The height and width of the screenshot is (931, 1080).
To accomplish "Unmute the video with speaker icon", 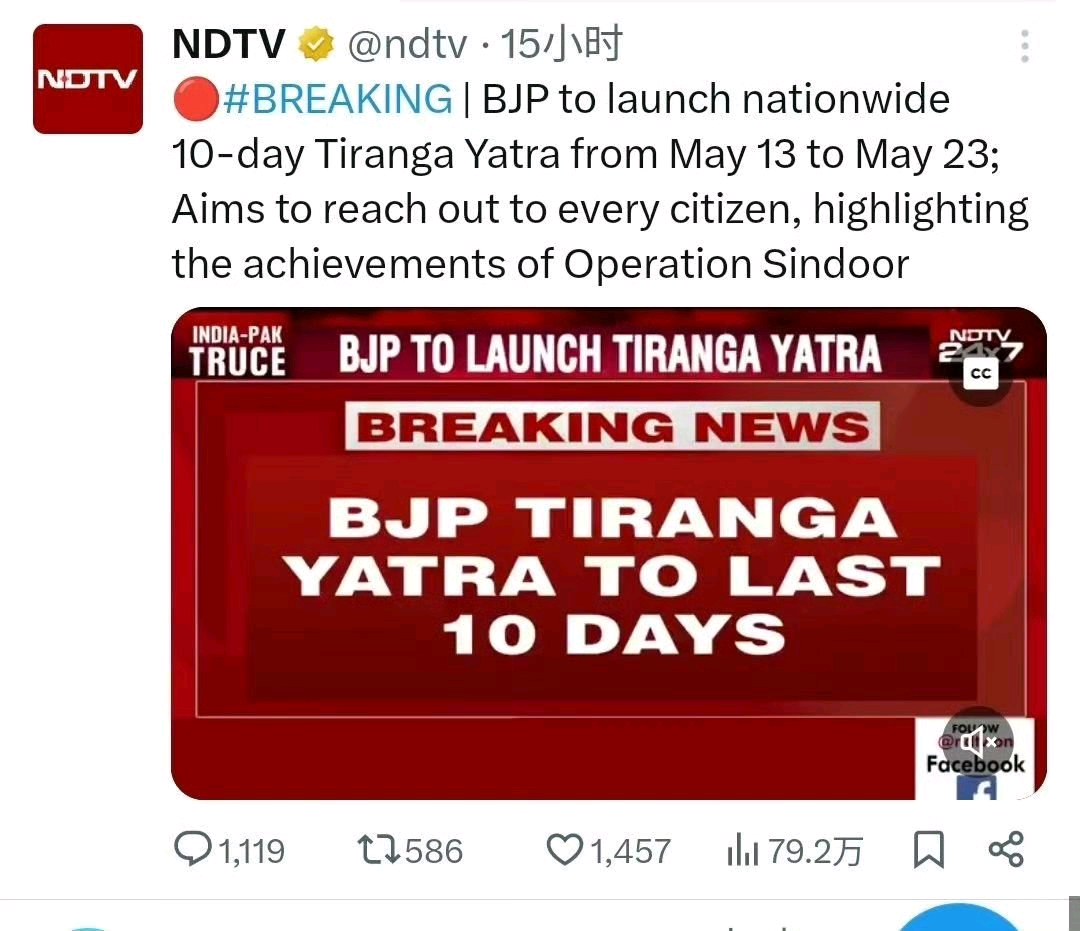I will pos(978,742).
